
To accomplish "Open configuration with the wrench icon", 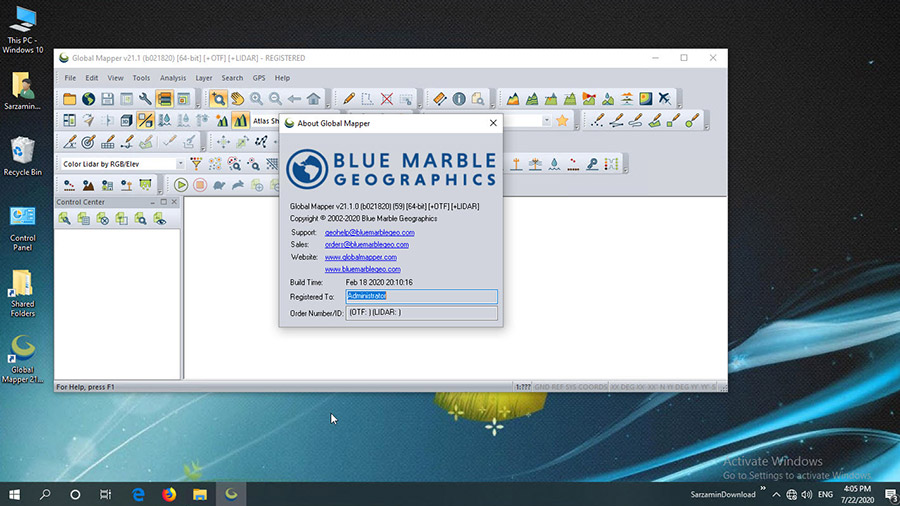I will tap(145, 99).
